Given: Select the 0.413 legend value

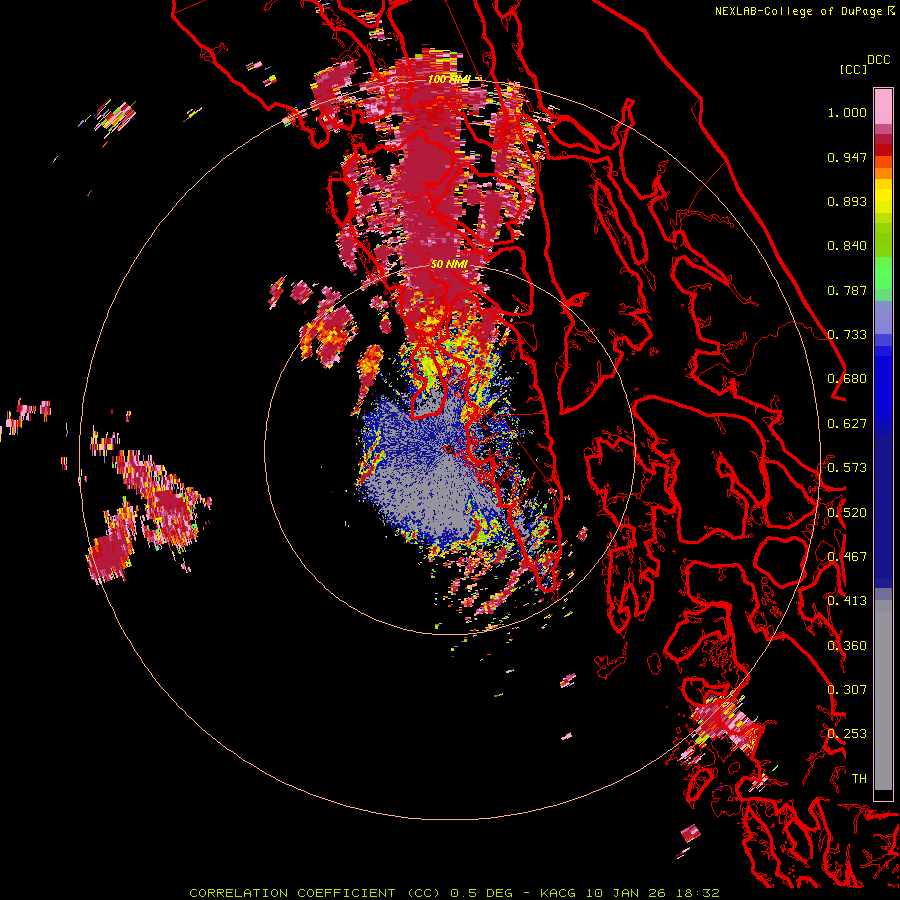Looking at the screenshot, I should coord(847,601).
